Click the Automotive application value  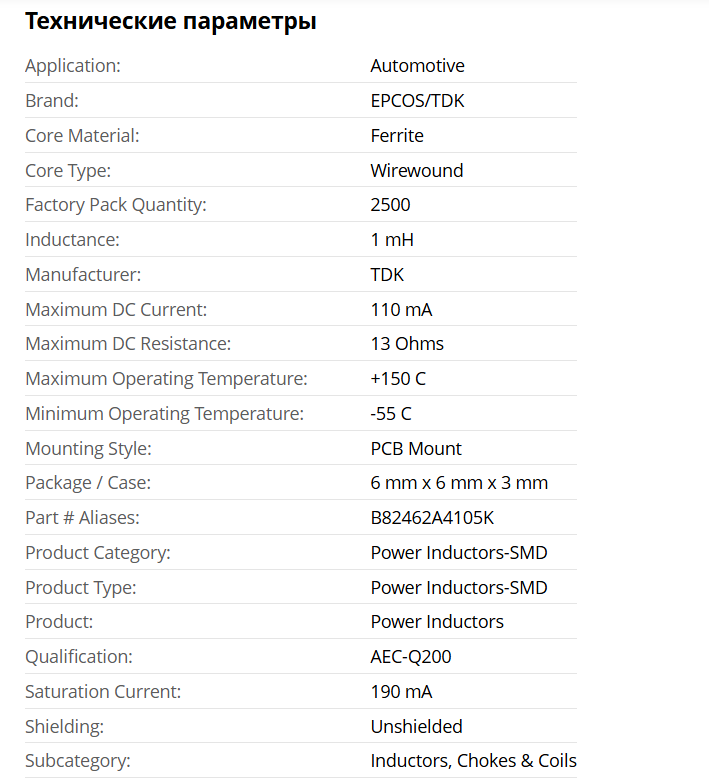pyautogui.click(x=417, y=66)
